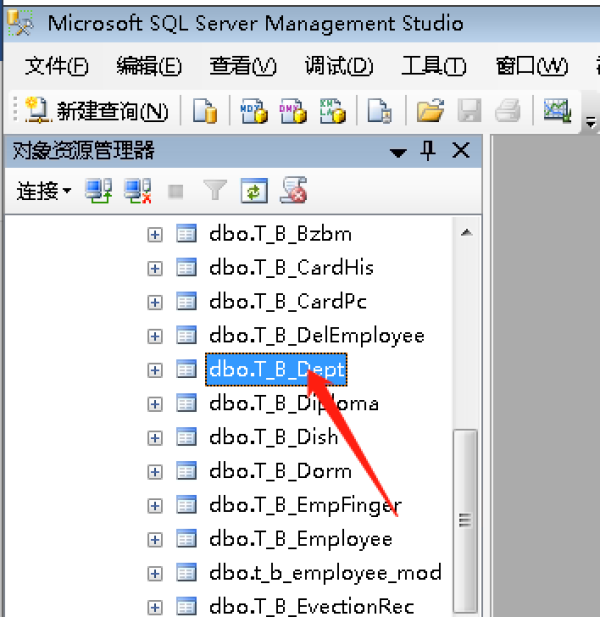This screenshot has width=600, height=617.
Task: Expand the dbo.T_B_CardHis table node
Action: (155, 269)
